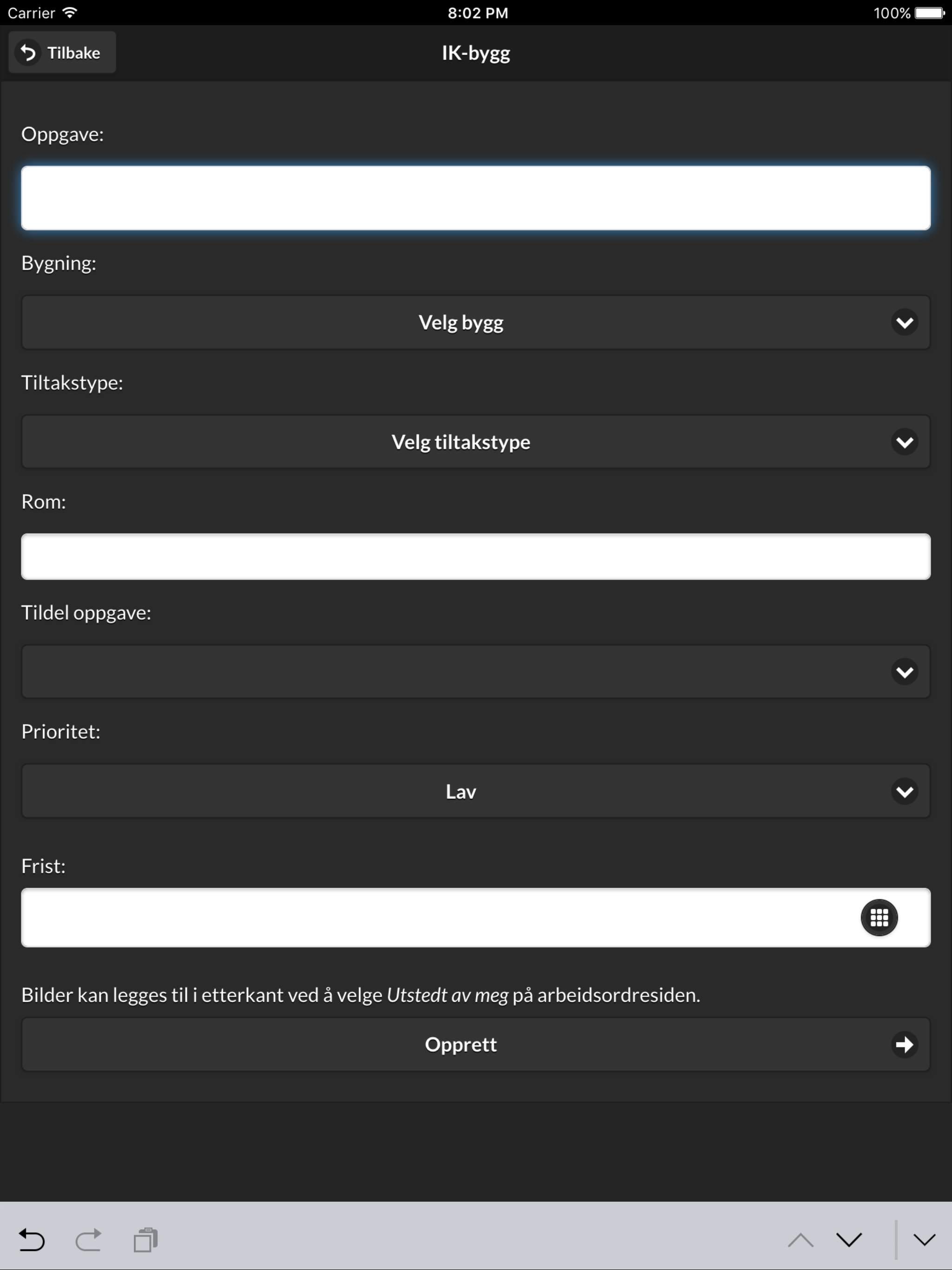This screenshot has height=1270, width=952.
Task: Change the Prioritet from Lav
Action: pos(476,791)
